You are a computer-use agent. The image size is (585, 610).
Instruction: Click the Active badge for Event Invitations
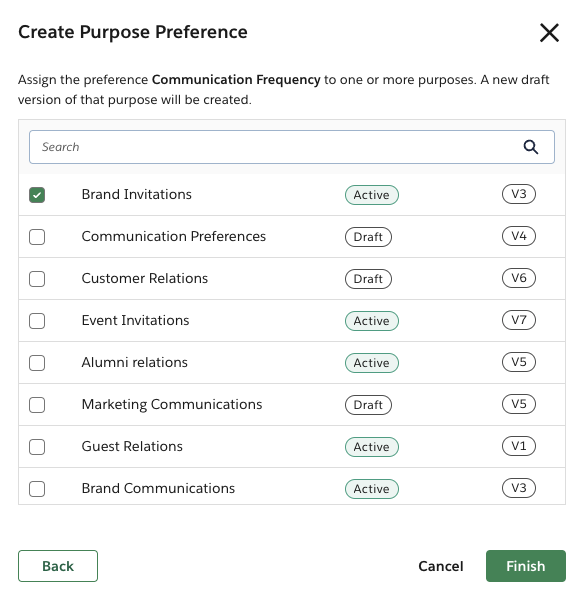(x=371, y=321)
